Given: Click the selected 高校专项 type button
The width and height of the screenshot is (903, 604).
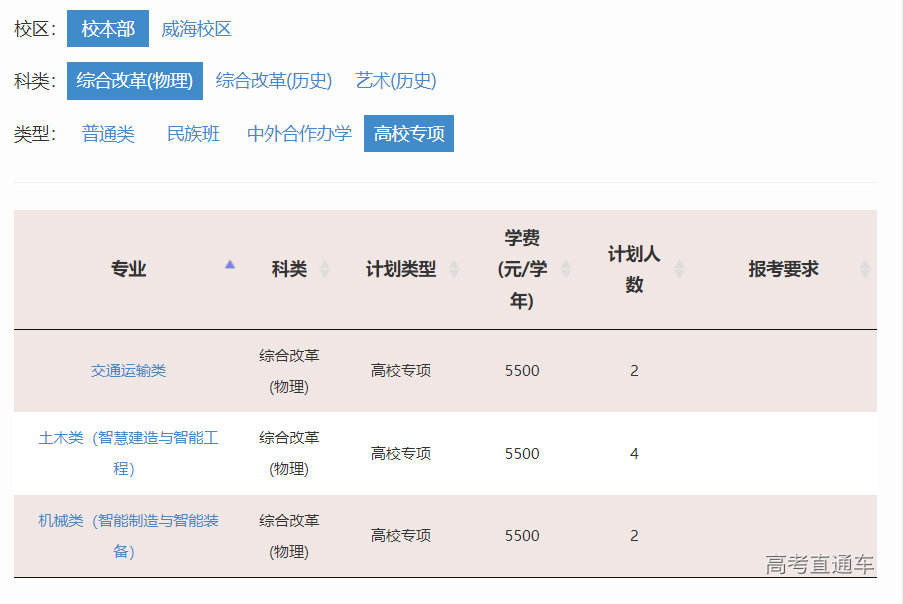Looking at the screenshot, I should pyautogui.click(x=408, y=133).
